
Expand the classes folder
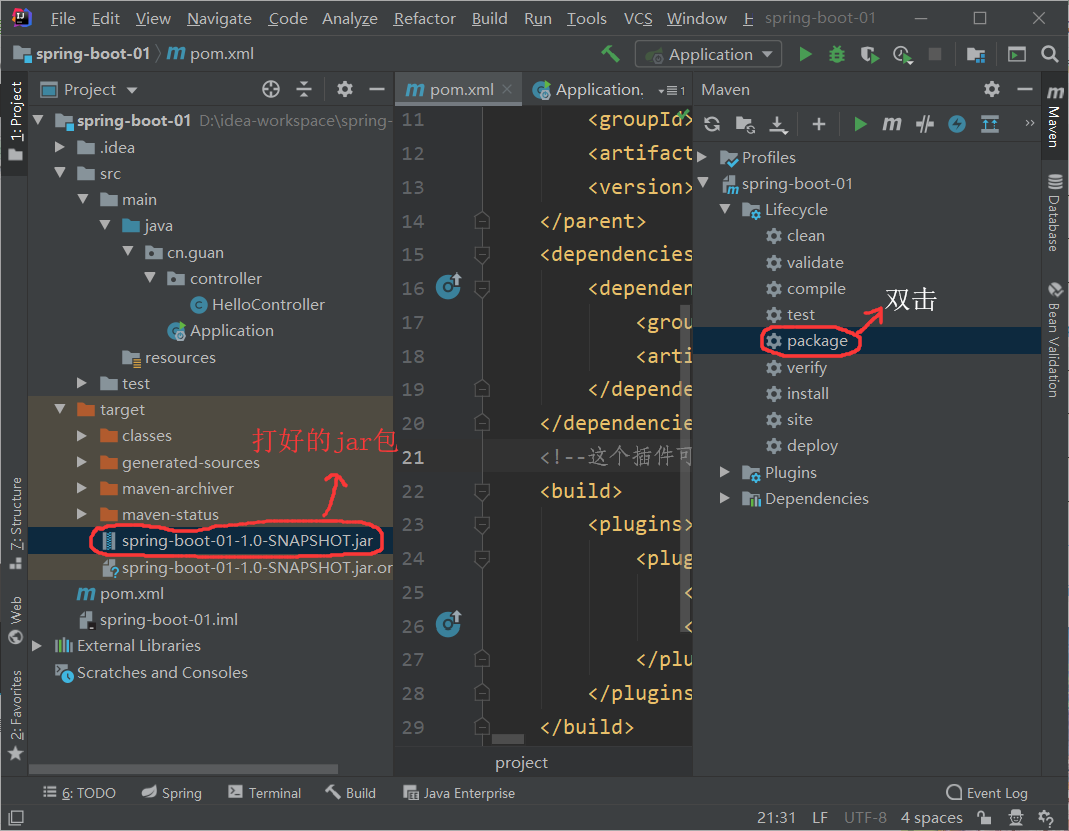(82, 436)
